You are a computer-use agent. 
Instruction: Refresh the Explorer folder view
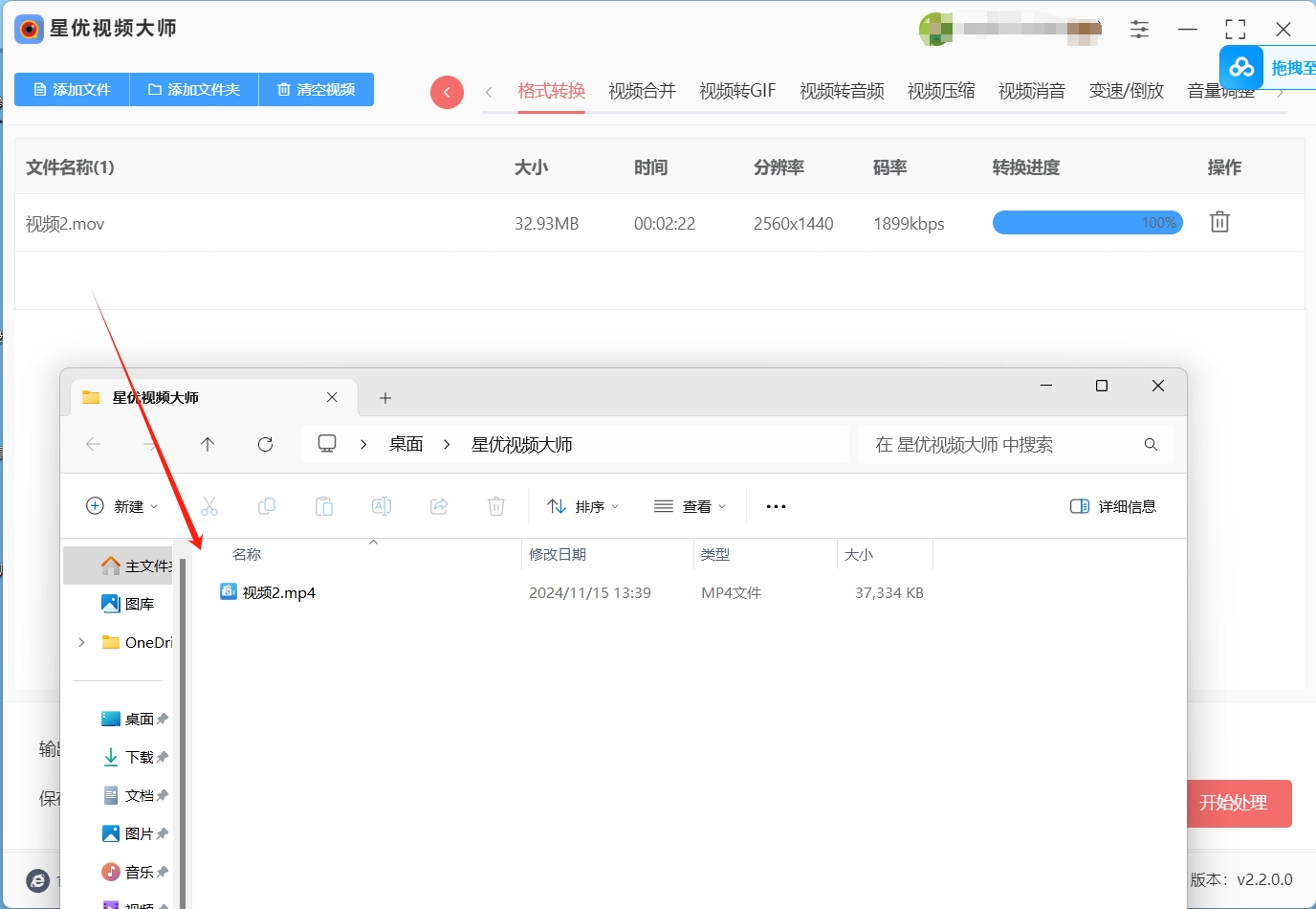(265, 444)
